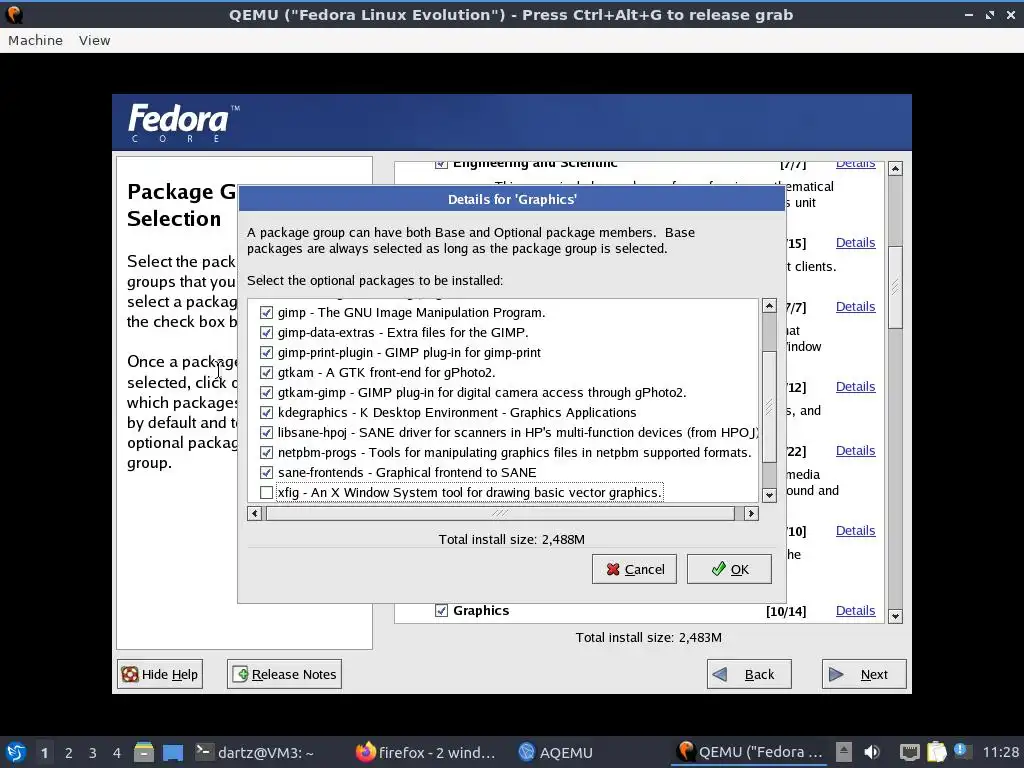
Task: Toggle sane-frontends checkbox
Action: point(266,472)
